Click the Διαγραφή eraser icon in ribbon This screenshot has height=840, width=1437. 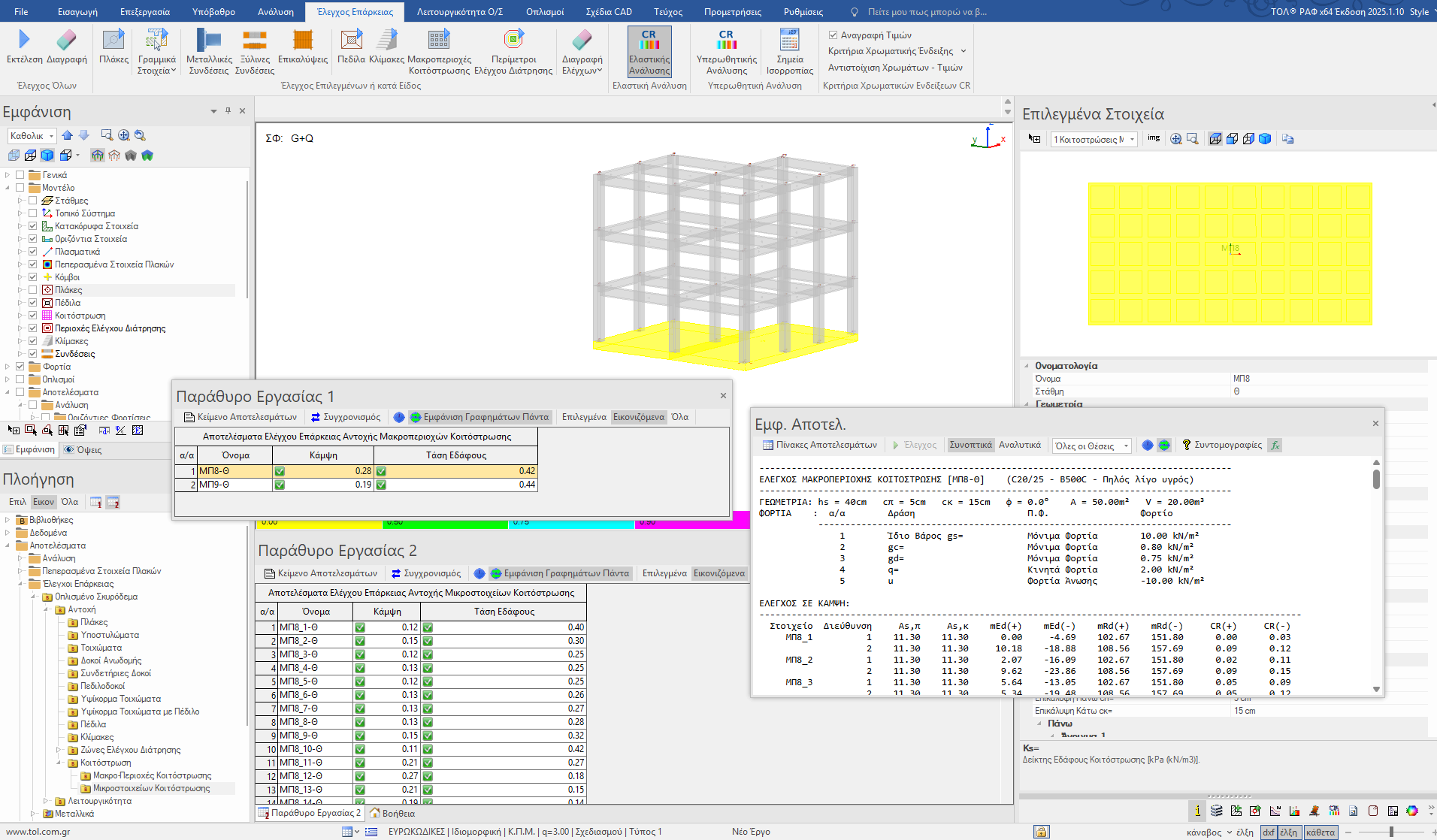[x=67, y=40]
